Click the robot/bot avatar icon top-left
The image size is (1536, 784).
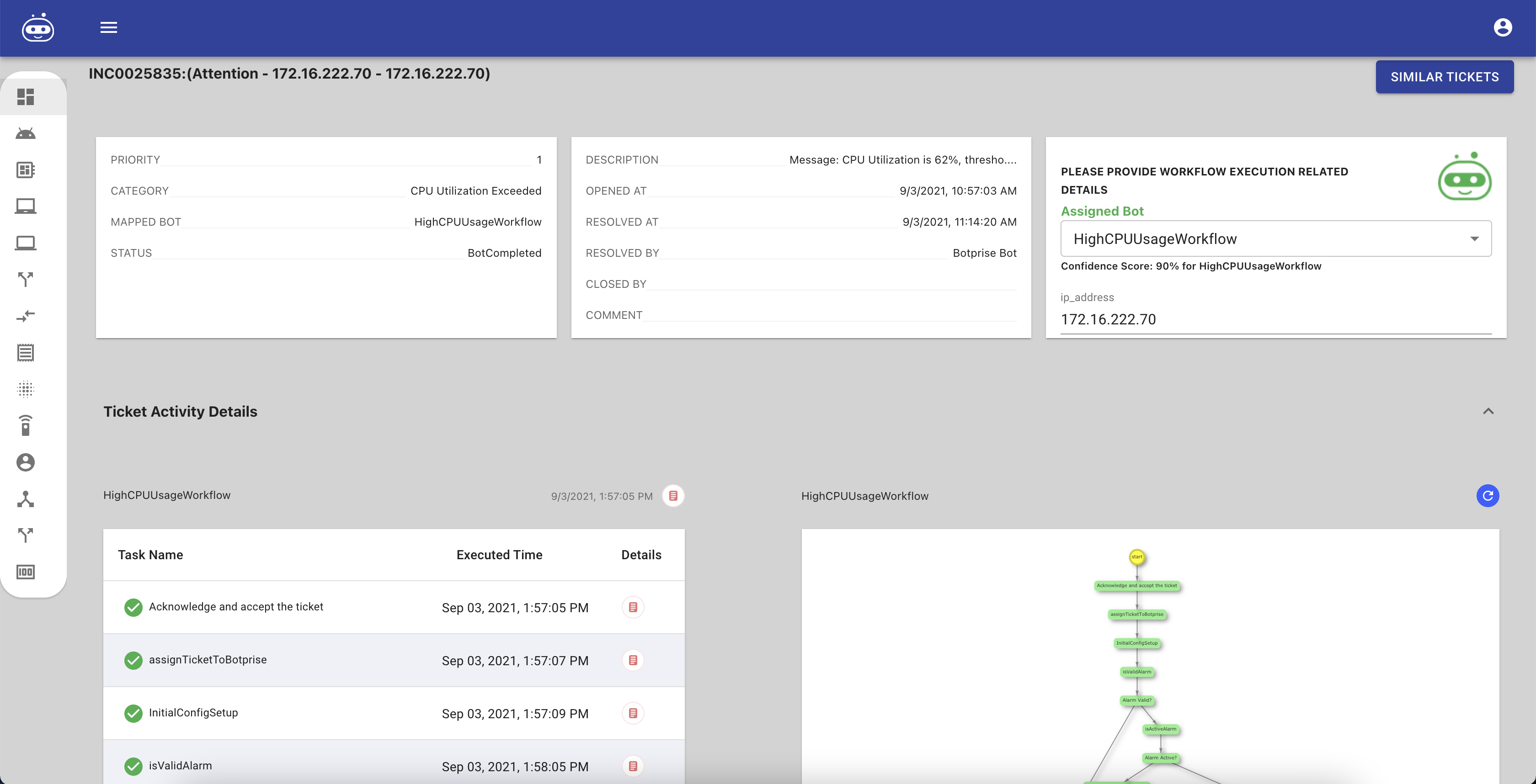coord(39,27)
